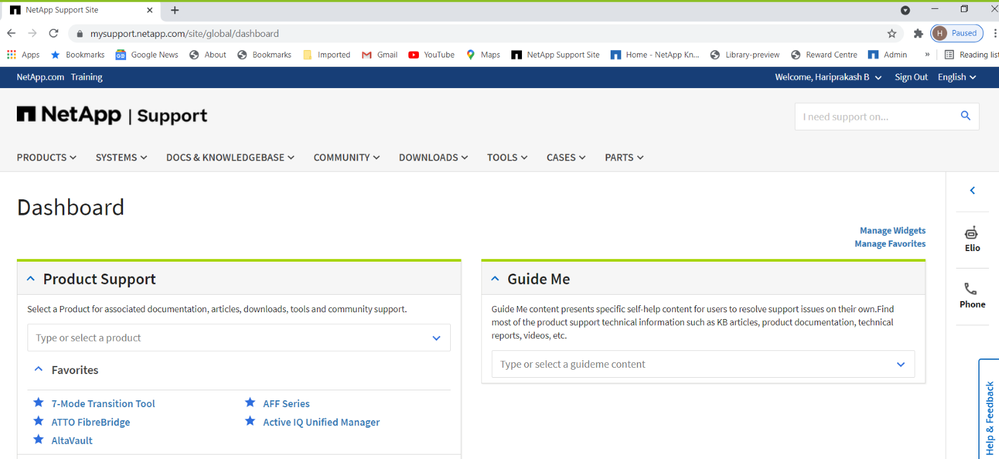Click the 'I need support on' search field
The height and width of the screenshot is (459, 999).
point(874,116)
